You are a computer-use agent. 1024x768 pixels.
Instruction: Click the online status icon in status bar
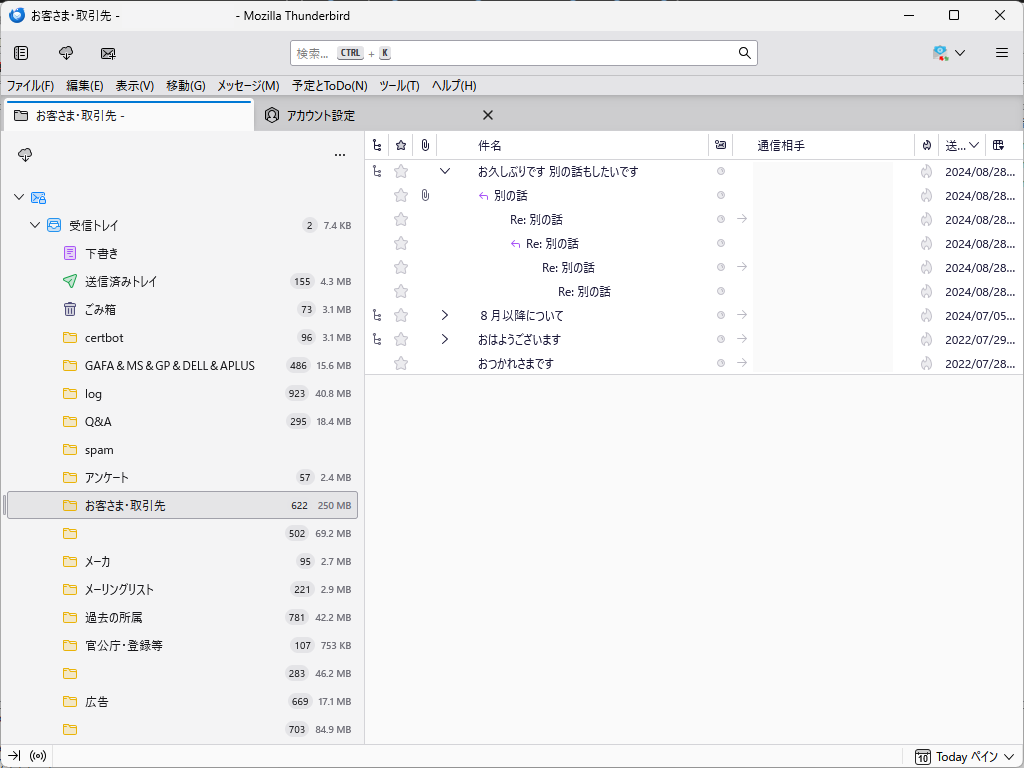(39, 756)
